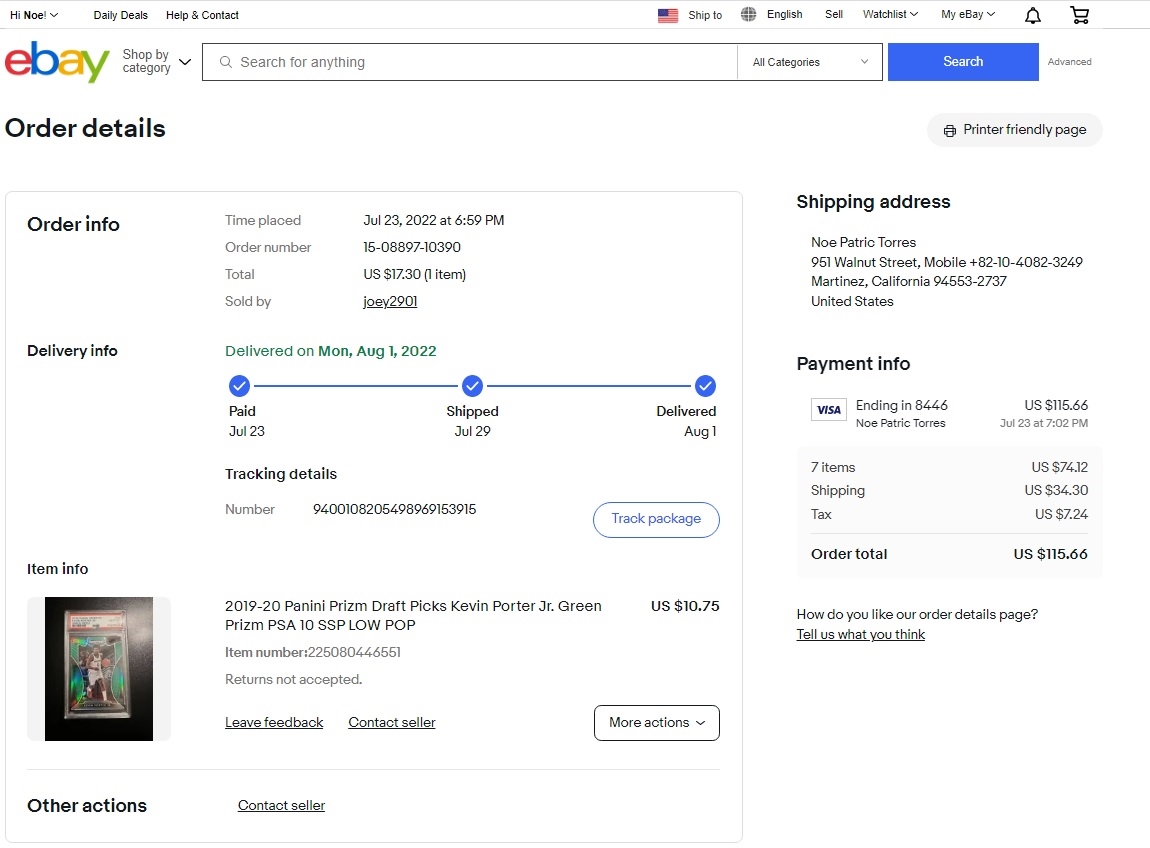
Task: Expand the Hi Noe! account dropdown
Action: tap(34, 15)
